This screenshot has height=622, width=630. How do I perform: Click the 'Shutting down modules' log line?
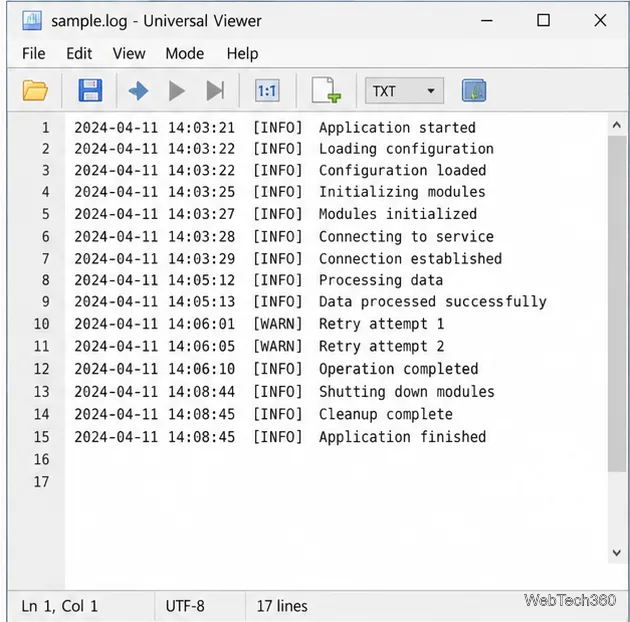pyautogui.click(x=284, y=391)
